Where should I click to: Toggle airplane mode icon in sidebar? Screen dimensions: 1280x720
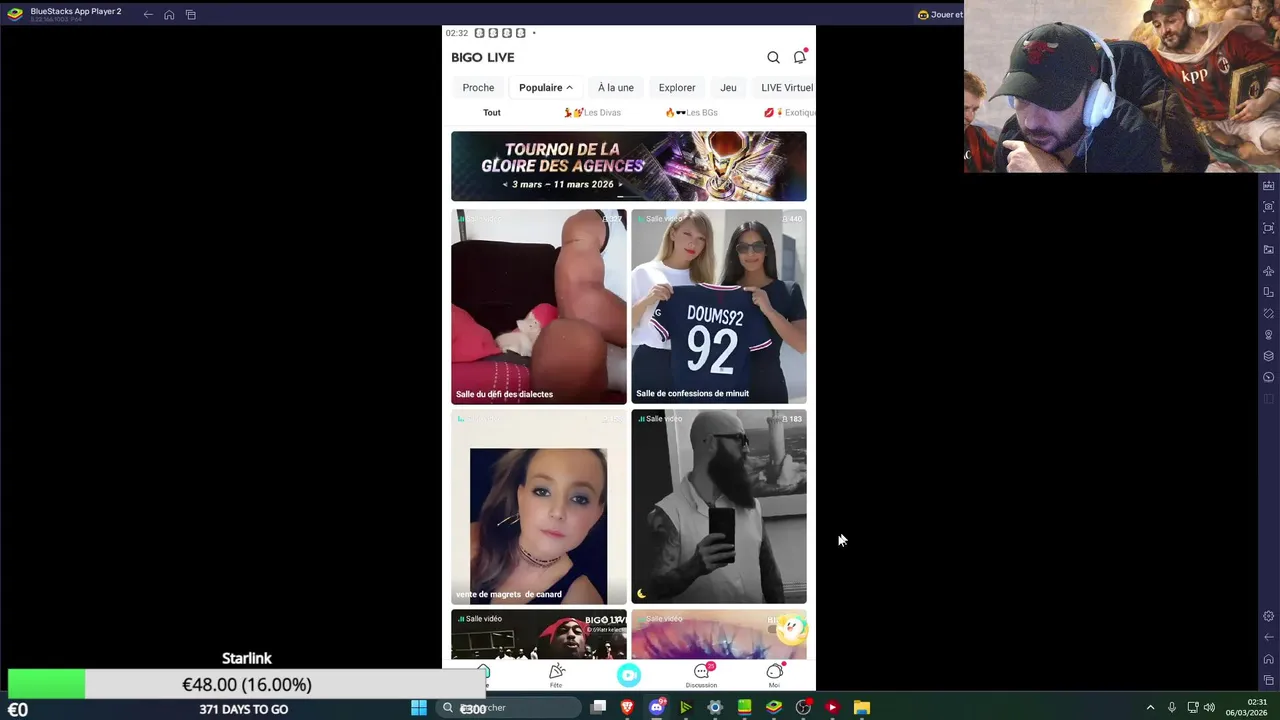point(1268,271)
